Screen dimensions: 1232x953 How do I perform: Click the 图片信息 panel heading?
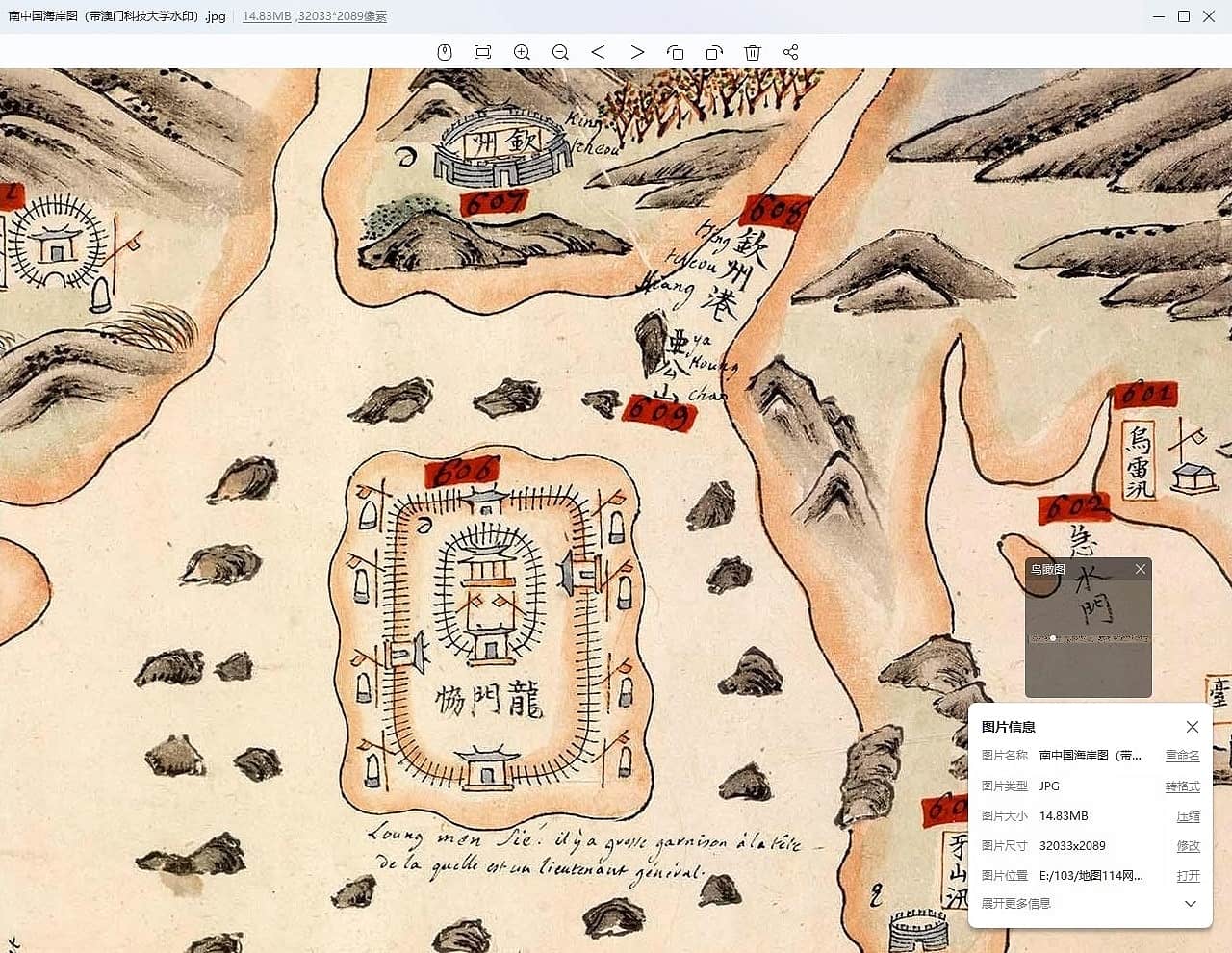tap(1009, 727)
